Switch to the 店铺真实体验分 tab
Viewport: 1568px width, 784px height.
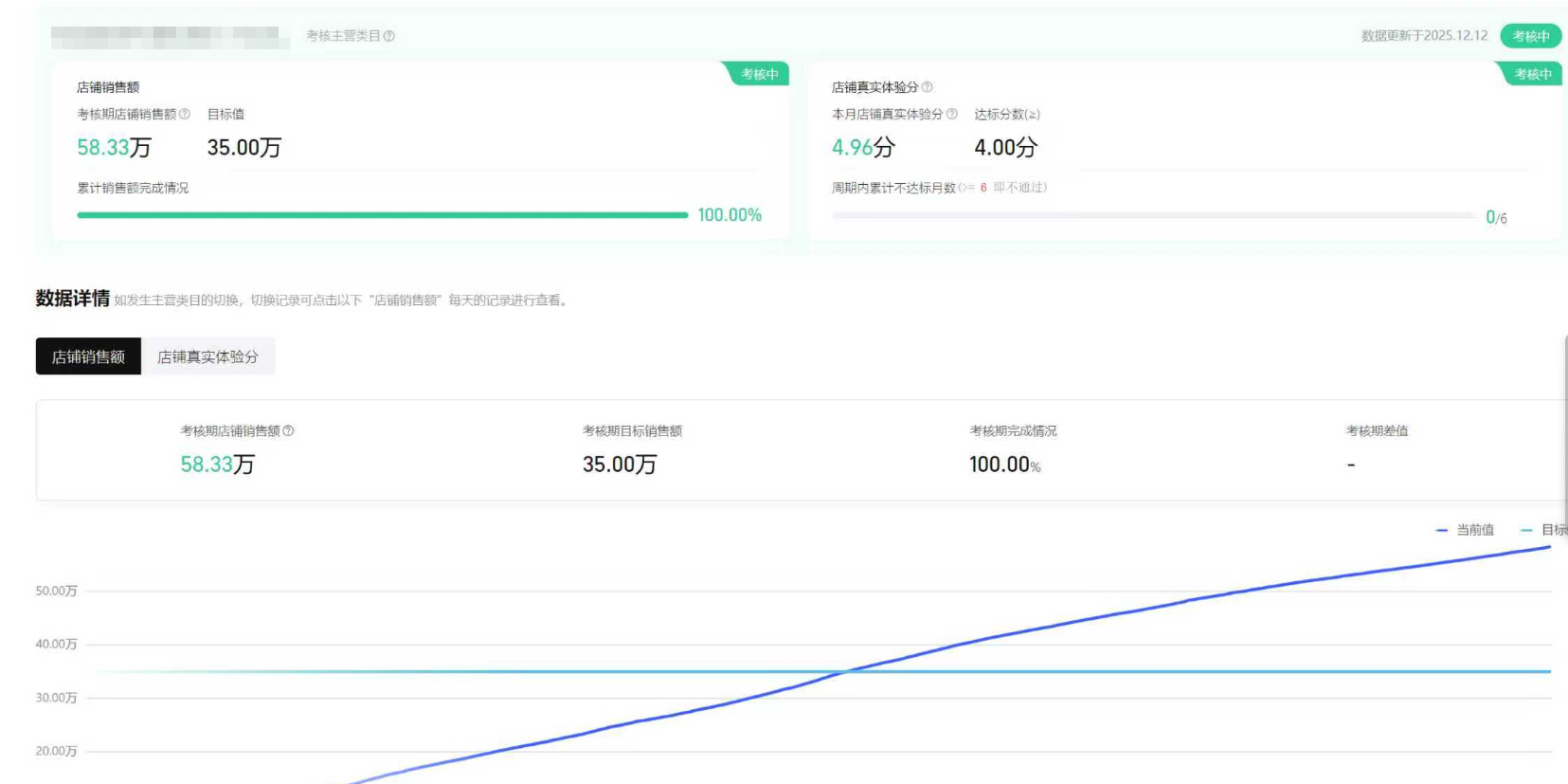[207, 356]
